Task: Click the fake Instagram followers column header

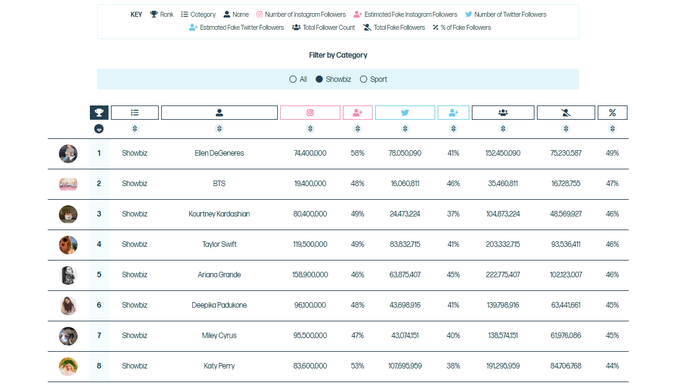Action: (358, 113)
